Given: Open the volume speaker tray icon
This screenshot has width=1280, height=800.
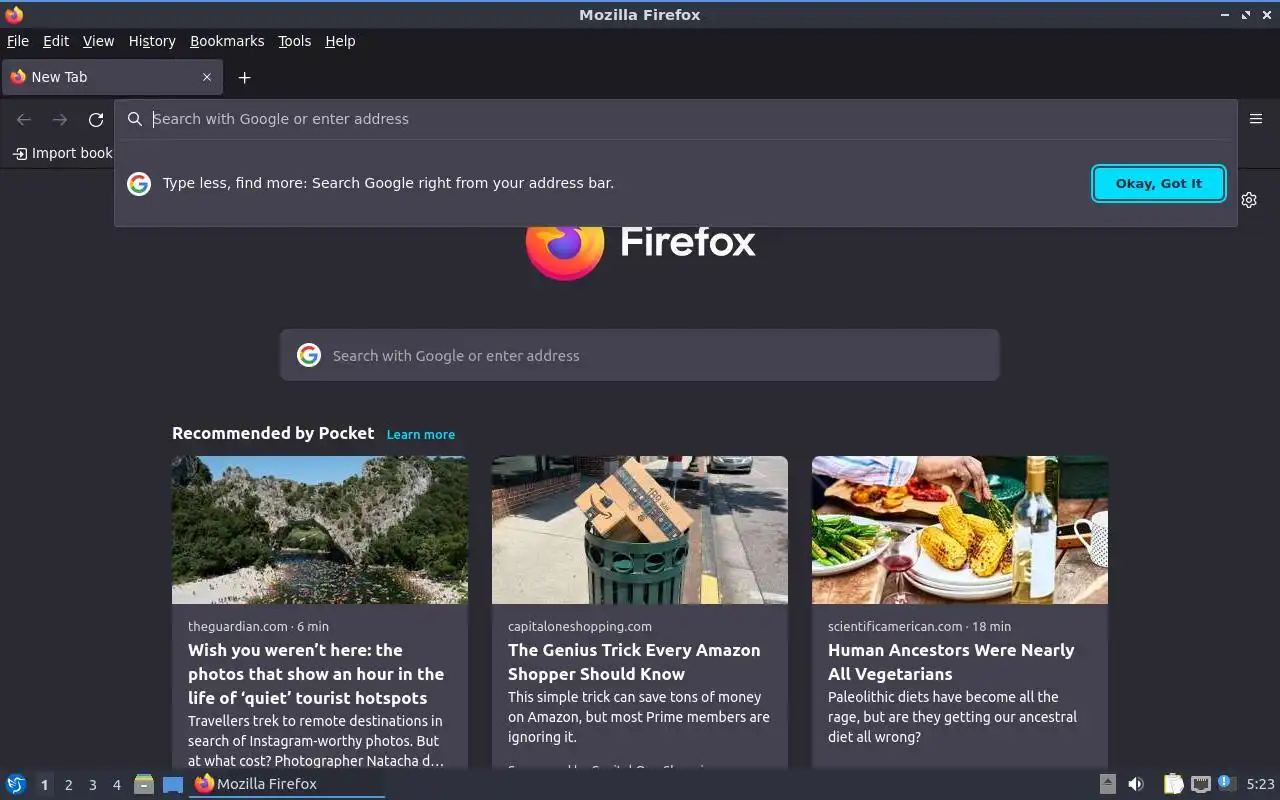Looking at the screenshot, I should pyautogui.click(x=1136, y=784).
